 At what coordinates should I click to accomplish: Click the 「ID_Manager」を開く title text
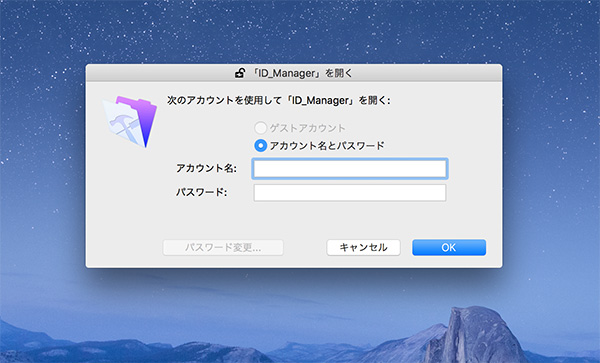pyautogui.click(x=302, y=73)
